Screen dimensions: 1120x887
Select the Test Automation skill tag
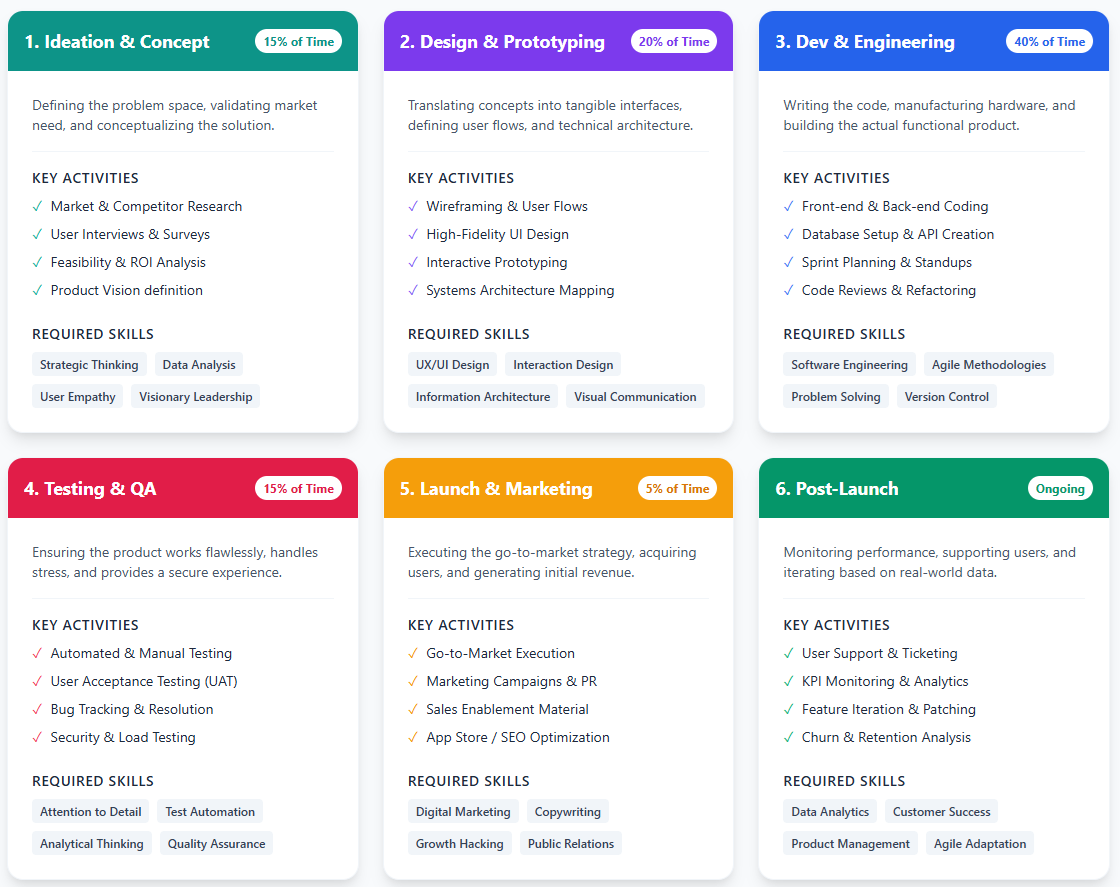(210, 812)
